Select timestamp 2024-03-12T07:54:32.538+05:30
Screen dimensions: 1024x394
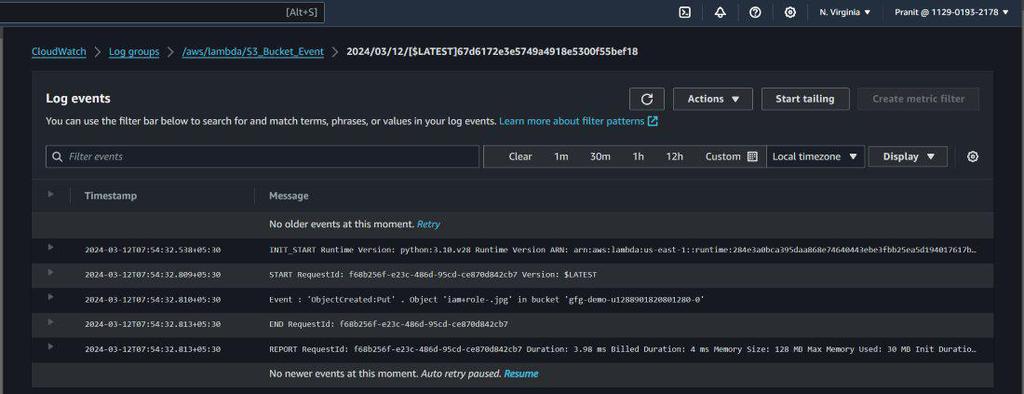click(153, 250)
